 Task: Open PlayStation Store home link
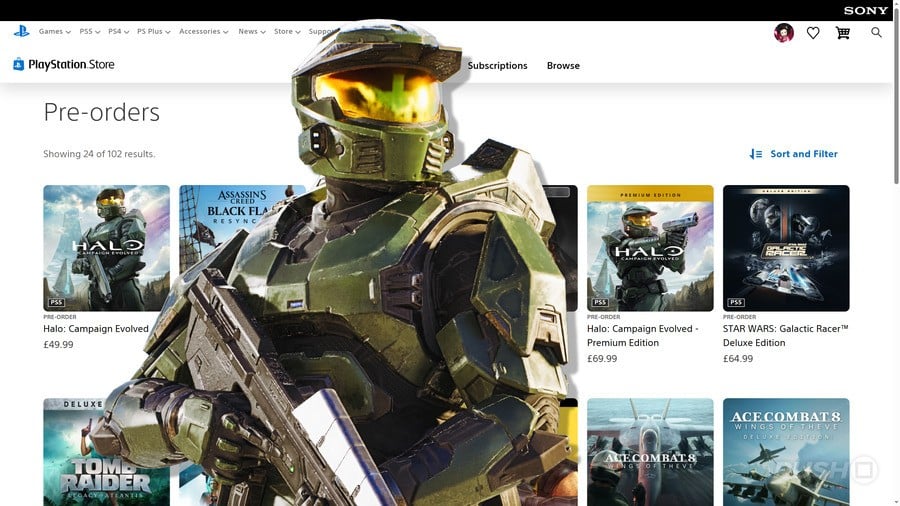[x=64, y=64]
